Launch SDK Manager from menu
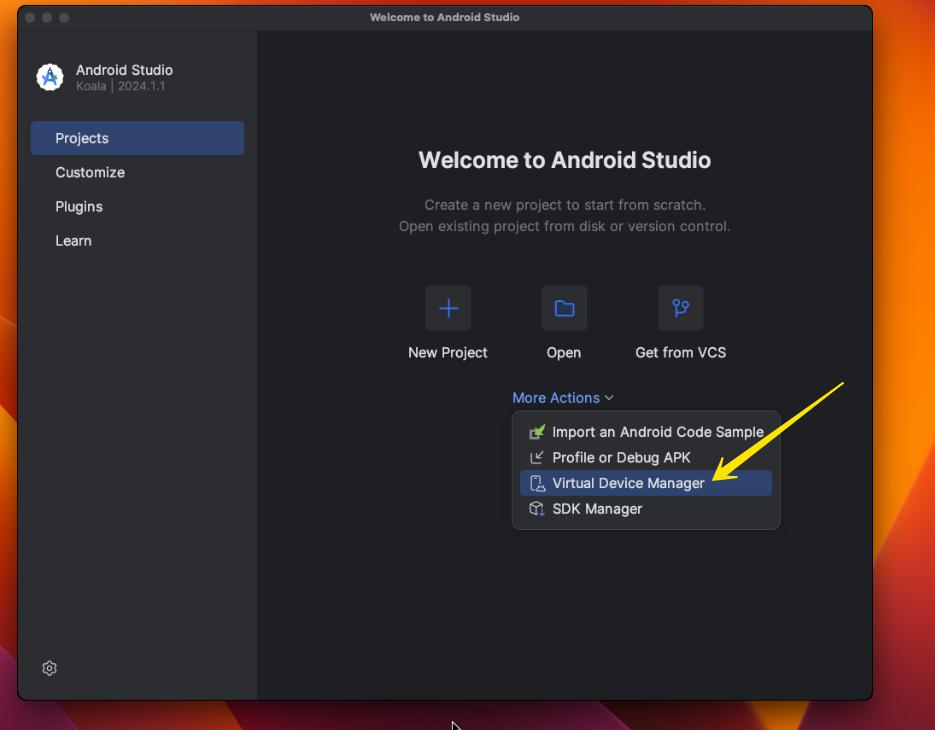Viewport: 935px width, 730px height. click(x=646, y=509)
